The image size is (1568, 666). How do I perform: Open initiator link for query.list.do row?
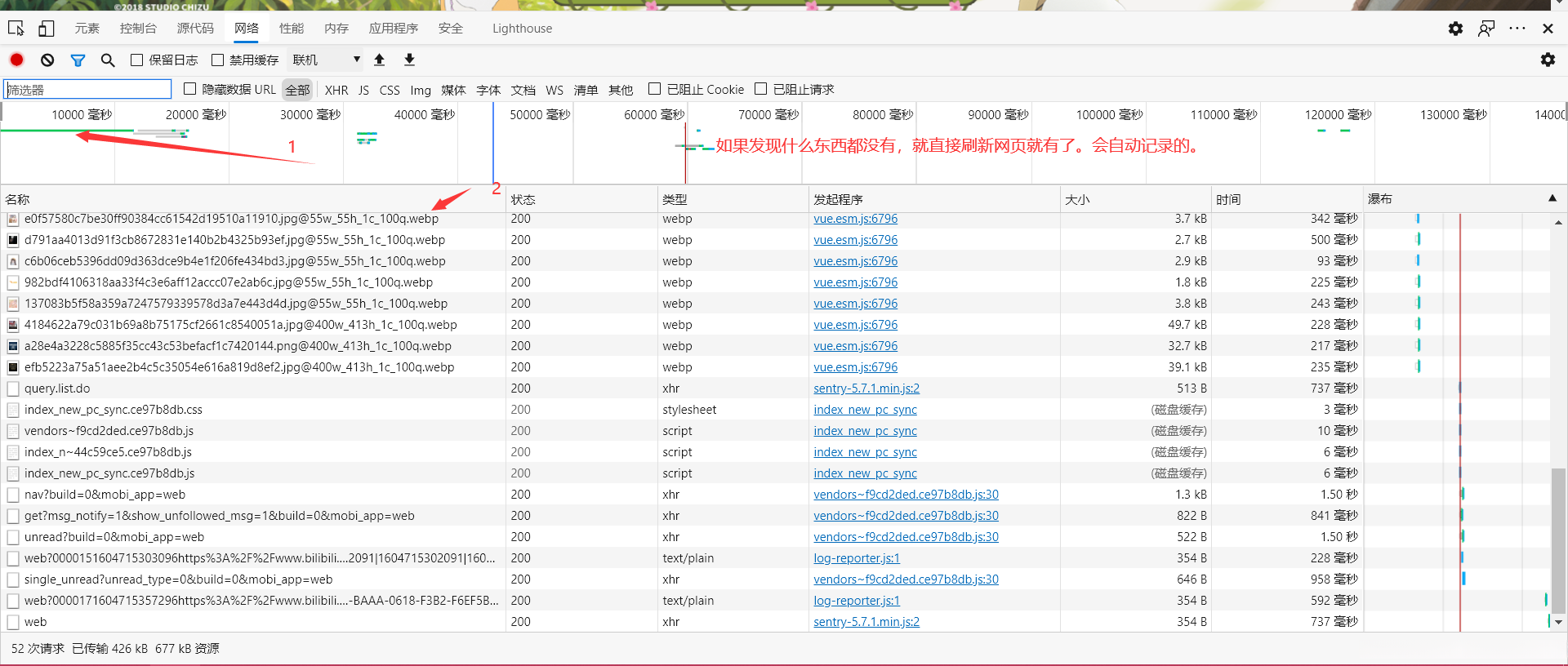(x=866, y=388)
